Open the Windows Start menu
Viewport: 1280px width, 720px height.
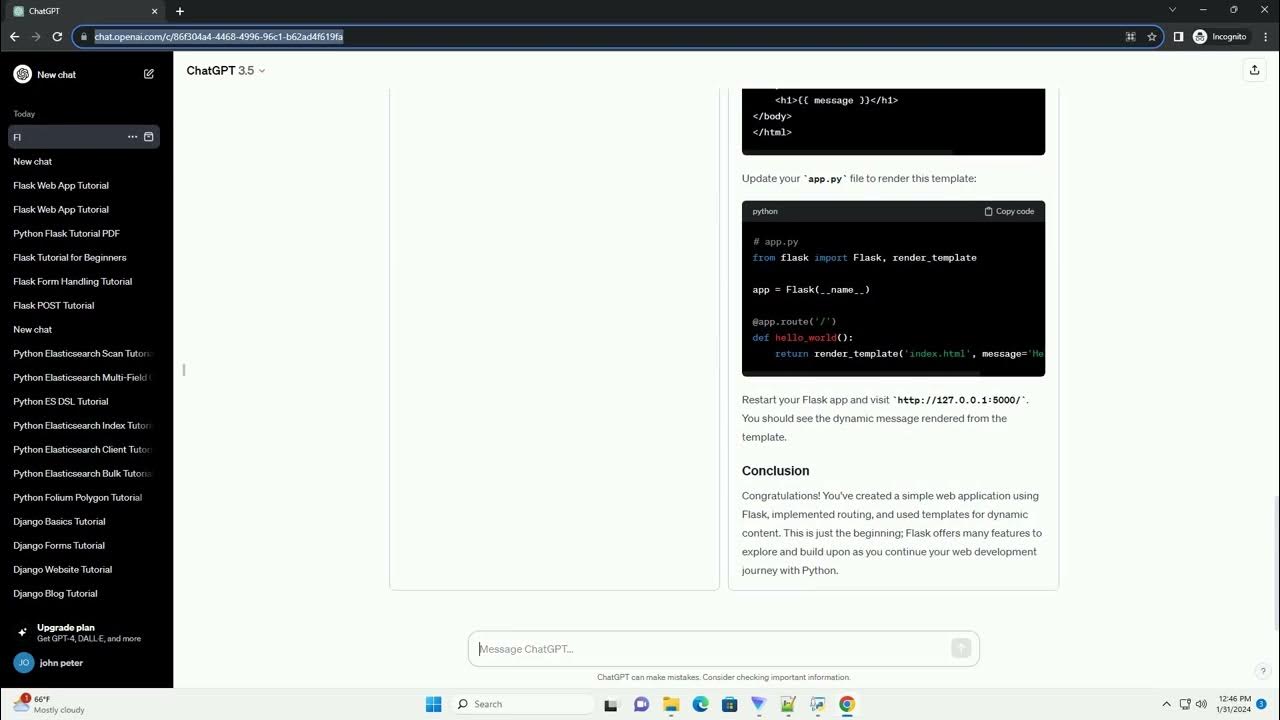(x=433, y=704)
